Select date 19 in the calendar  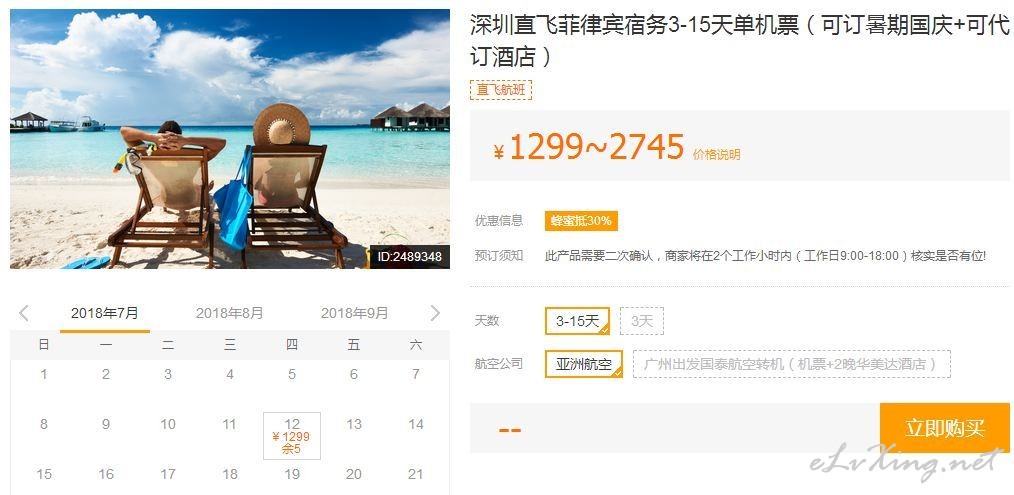point(292,474)
